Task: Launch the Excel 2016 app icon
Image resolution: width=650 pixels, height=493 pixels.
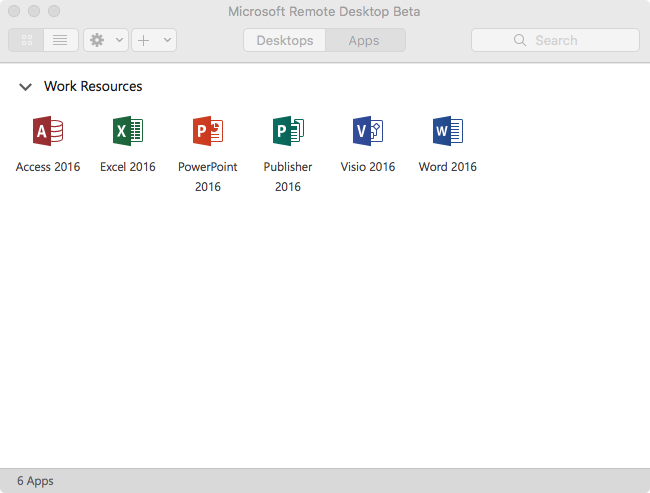Action: [x=128, y=131]
